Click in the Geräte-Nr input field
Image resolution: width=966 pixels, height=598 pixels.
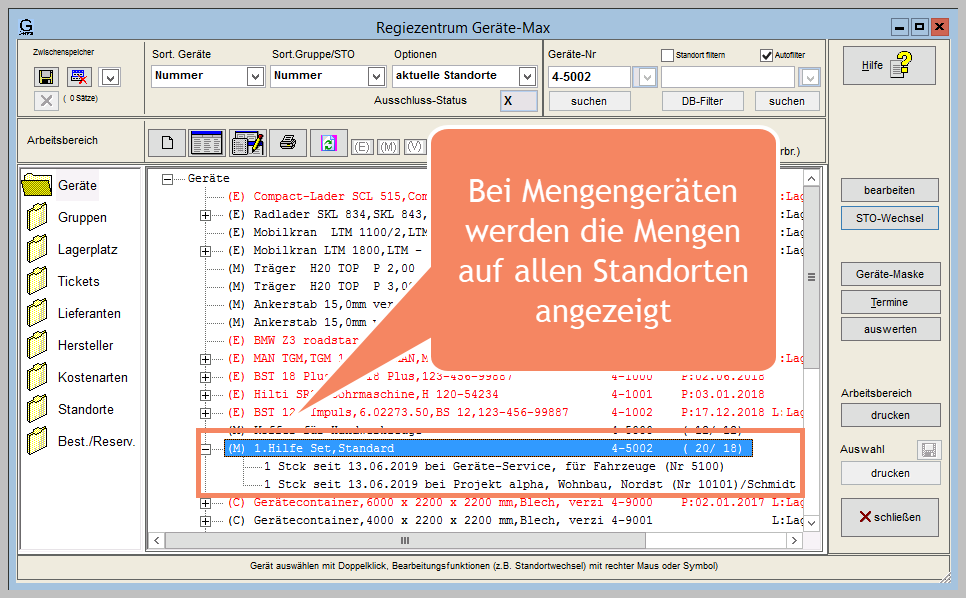(589, 77)
